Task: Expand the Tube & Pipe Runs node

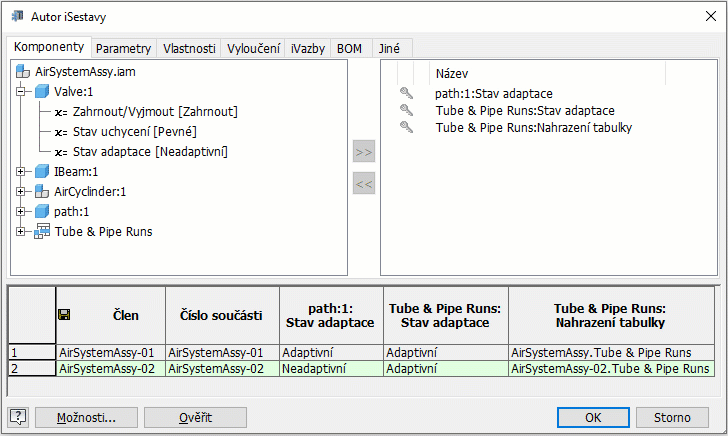Action: tap(20, 231)
